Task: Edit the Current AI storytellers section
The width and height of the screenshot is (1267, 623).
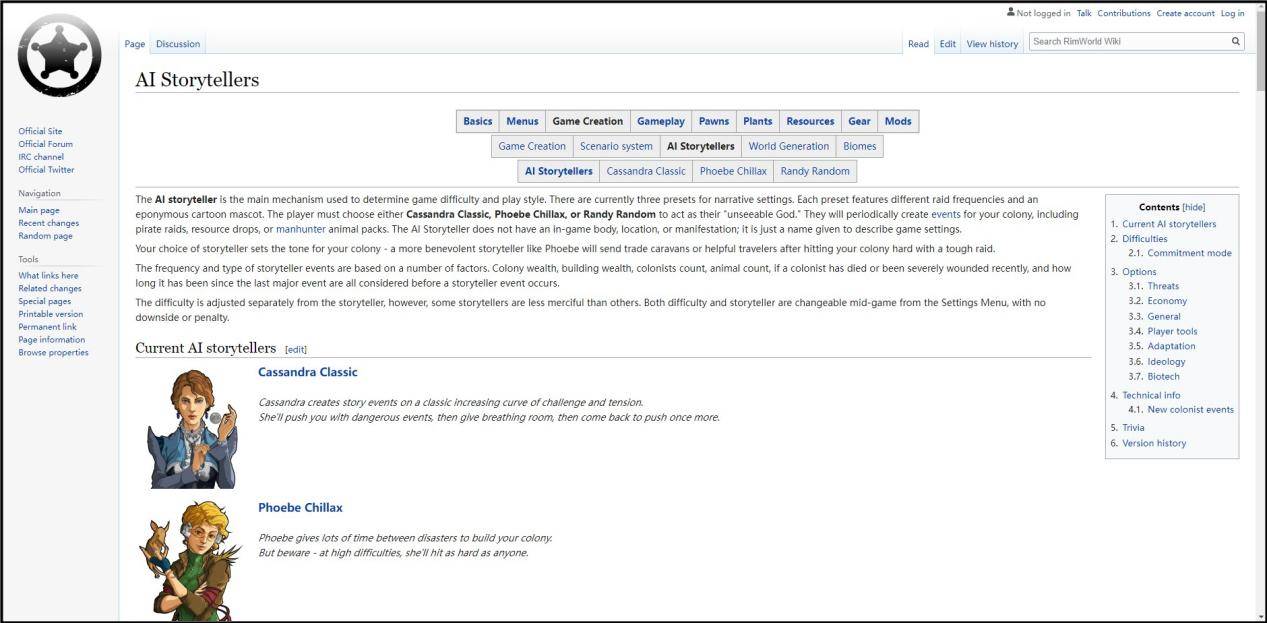Action: tap(296, 349)
